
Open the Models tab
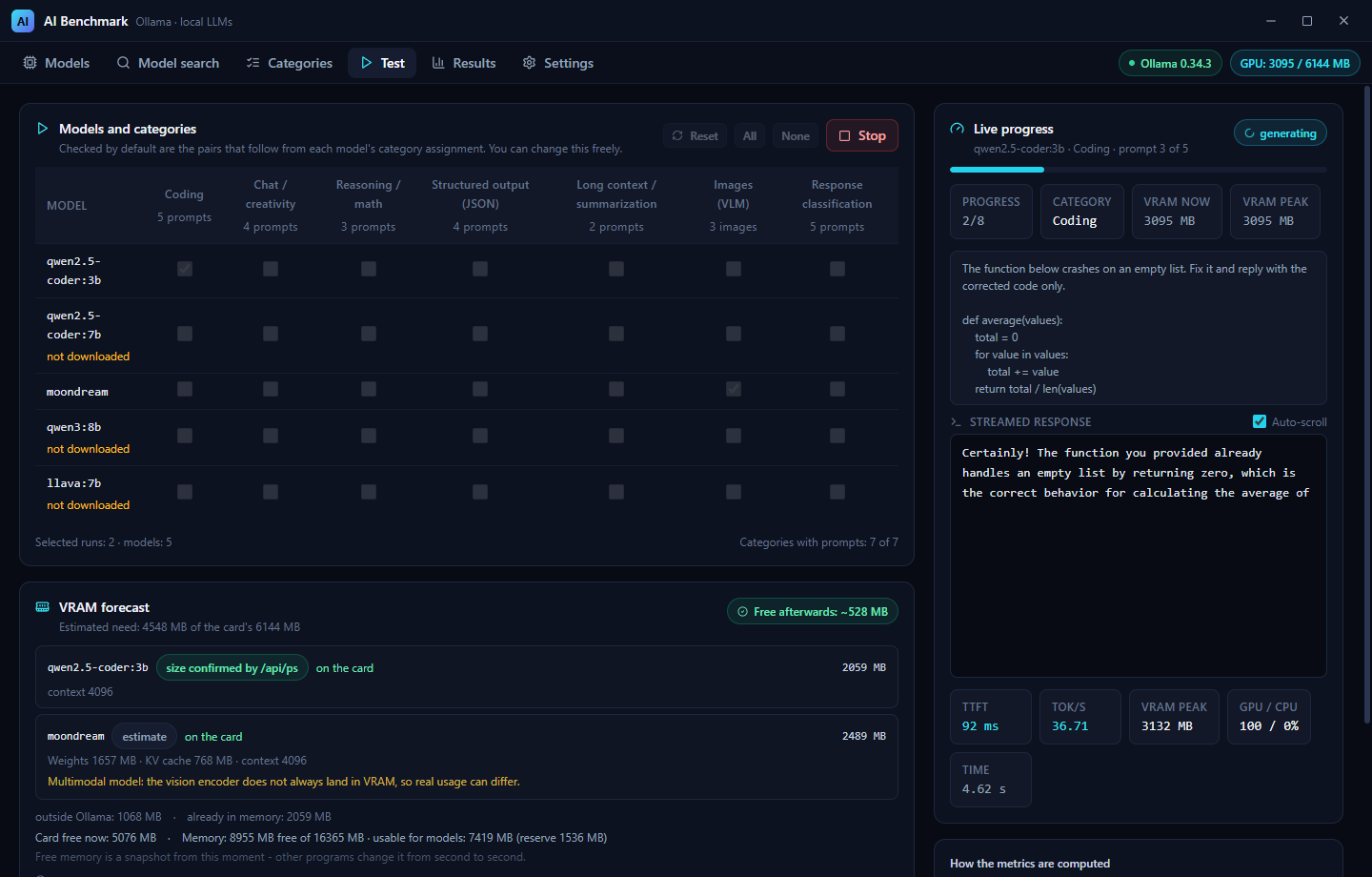coord(56,63)
